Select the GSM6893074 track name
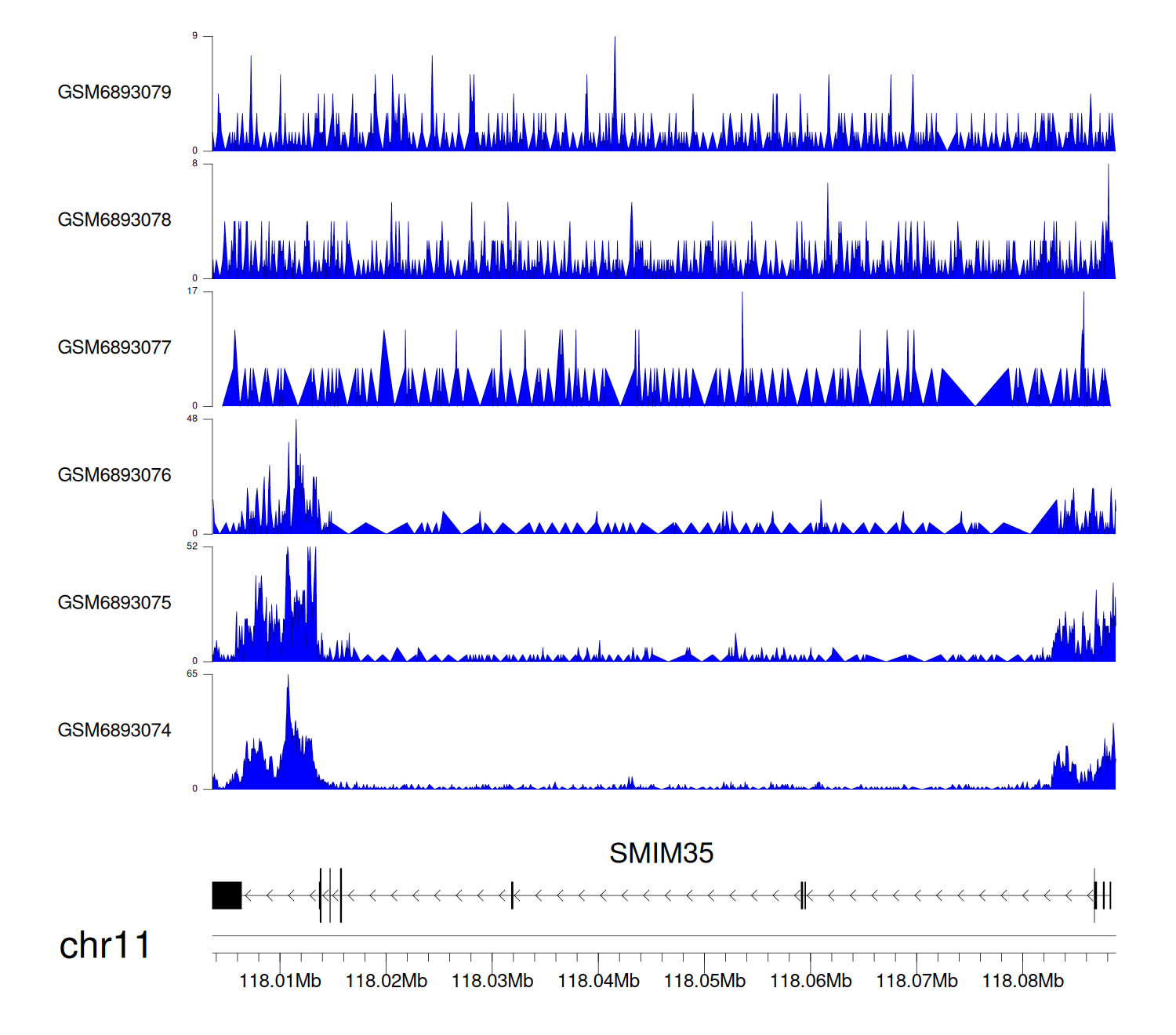 click(x=114, y=731)
